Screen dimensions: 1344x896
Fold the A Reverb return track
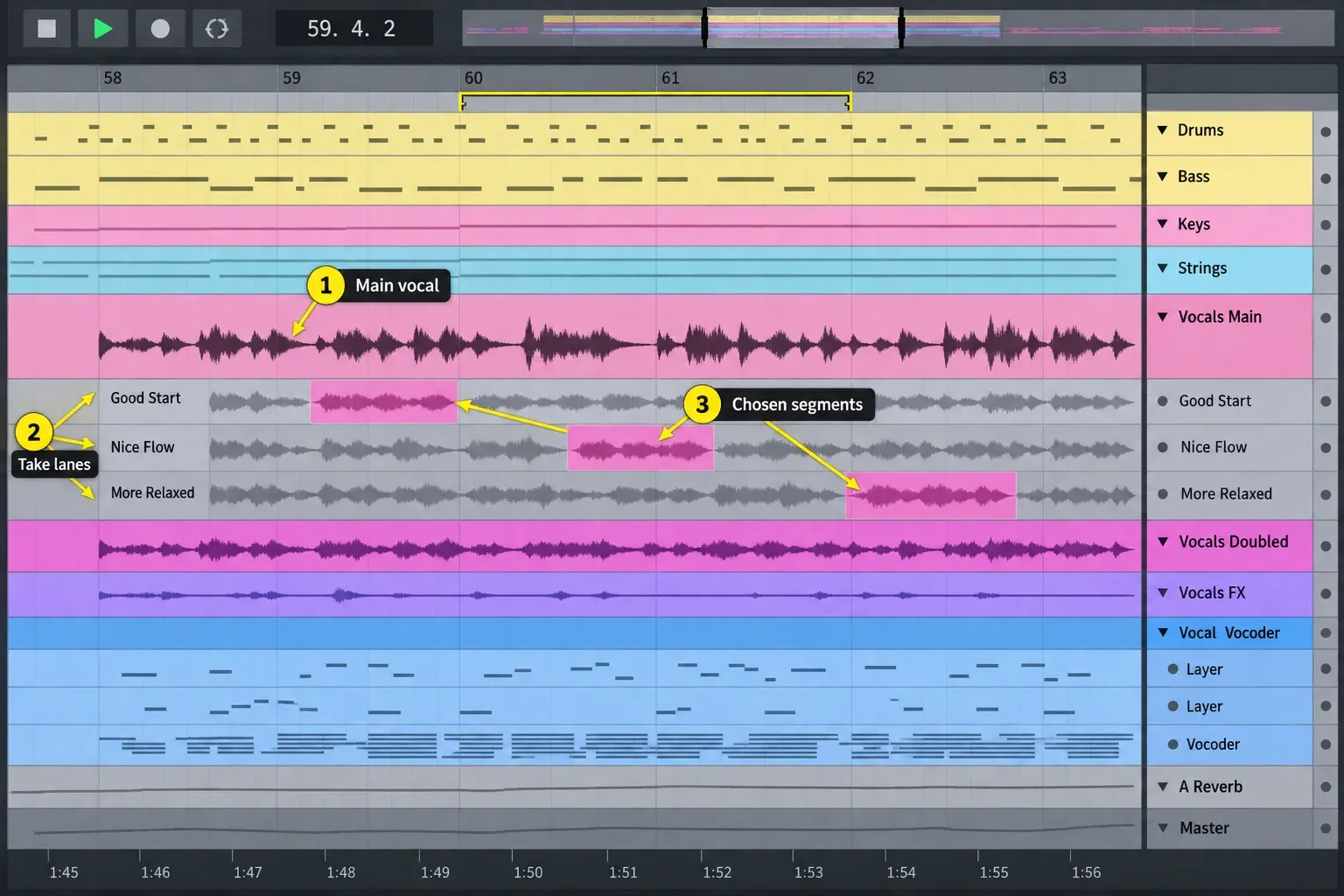click(x=1163, y=787)
